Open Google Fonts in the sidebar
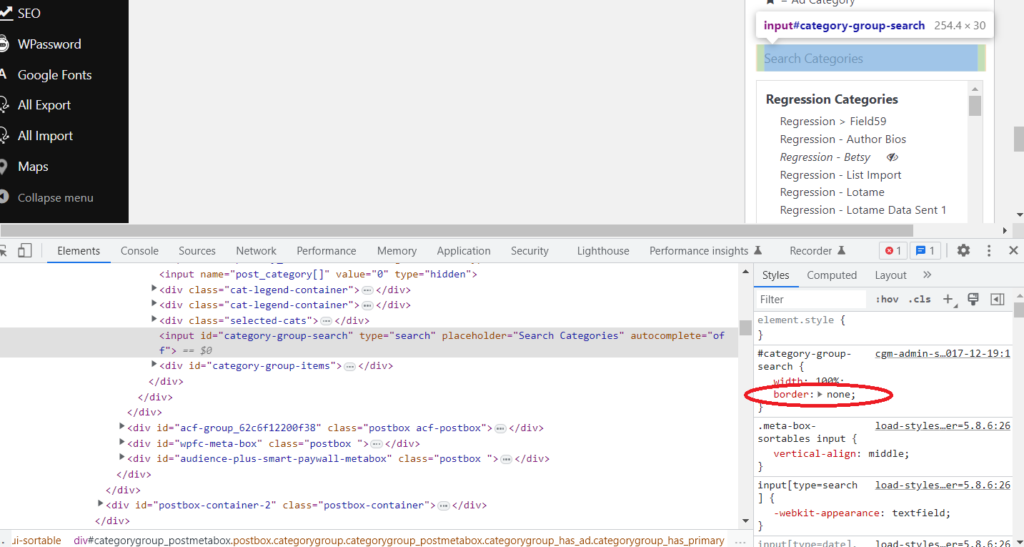Viewport: 1024px width, 547px height. pos(54,75)
